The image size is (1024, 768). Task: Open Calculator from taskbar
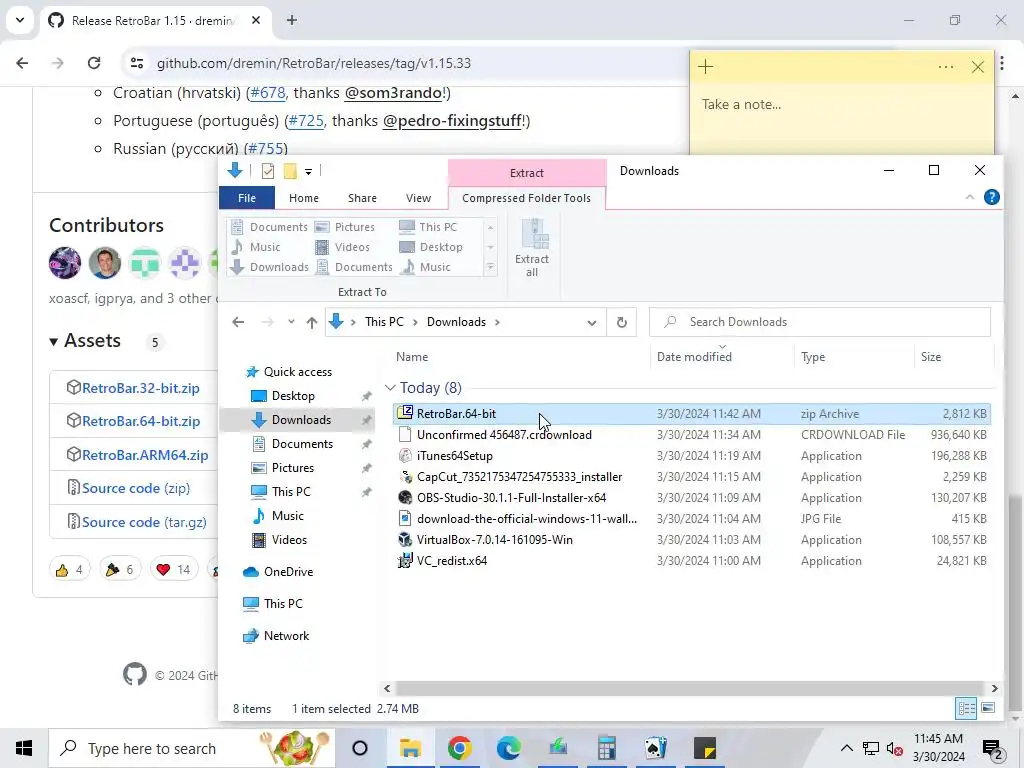[607, 748]
